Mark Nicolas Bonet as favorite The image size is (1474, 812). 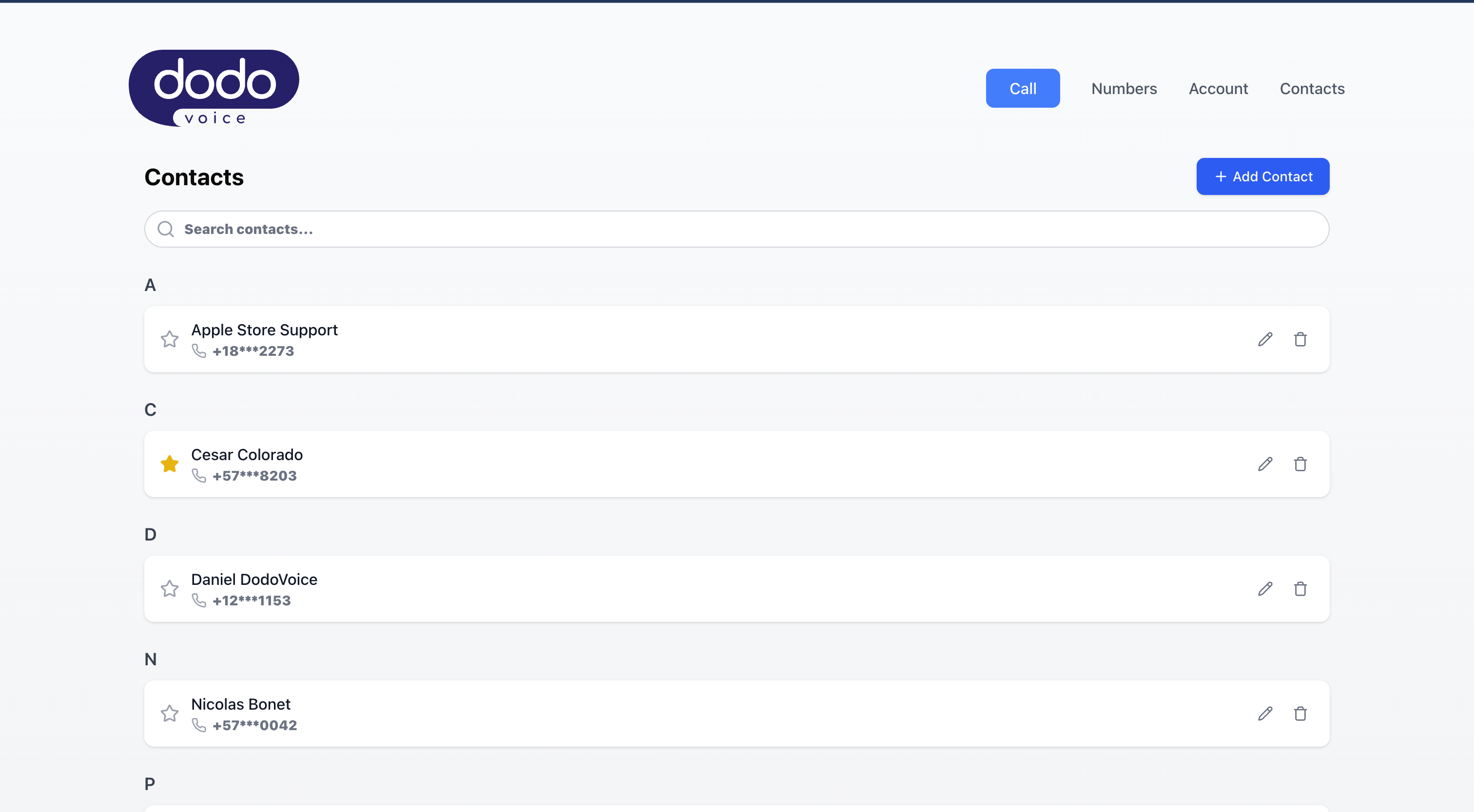coord(169,714)
